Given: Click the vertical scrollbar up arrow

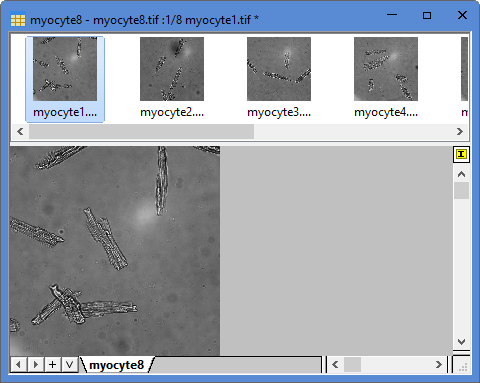Looking at the screenshot, I should point(461,174).
